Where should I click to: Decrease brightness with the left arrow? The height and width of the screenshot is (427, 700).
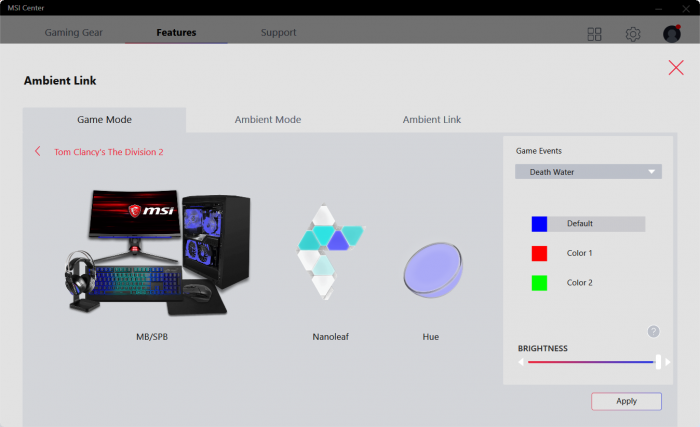pos(521,362)
